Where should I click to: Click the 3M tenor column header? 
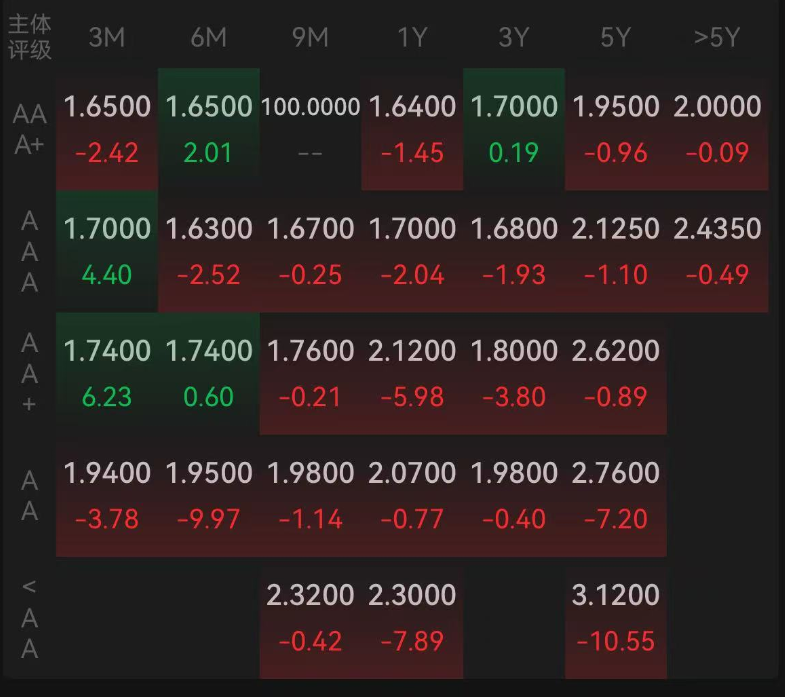pos(107,38)
